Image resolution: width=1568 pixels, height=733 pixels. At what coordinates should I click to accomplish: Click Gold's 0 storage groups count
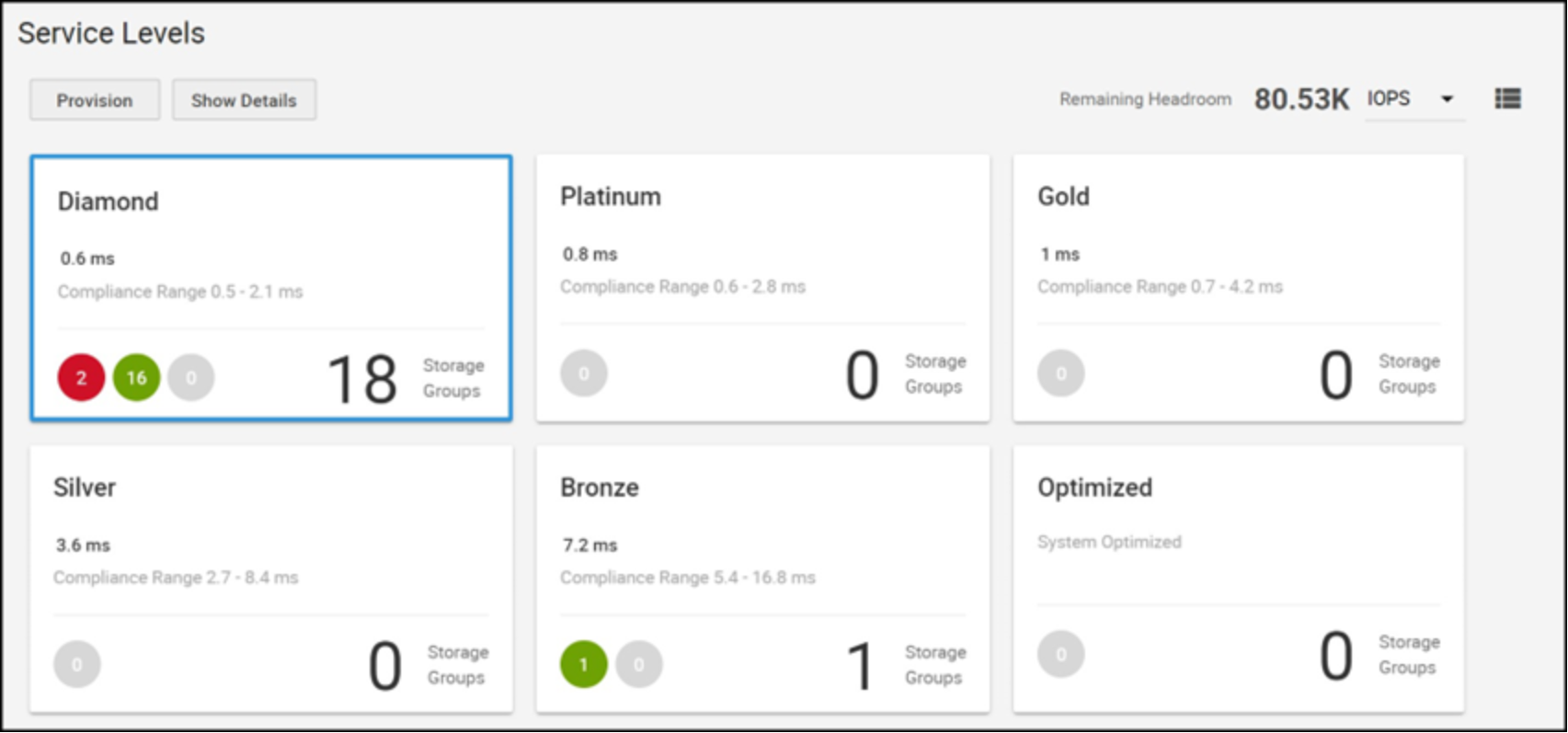tap(1336, 375)
